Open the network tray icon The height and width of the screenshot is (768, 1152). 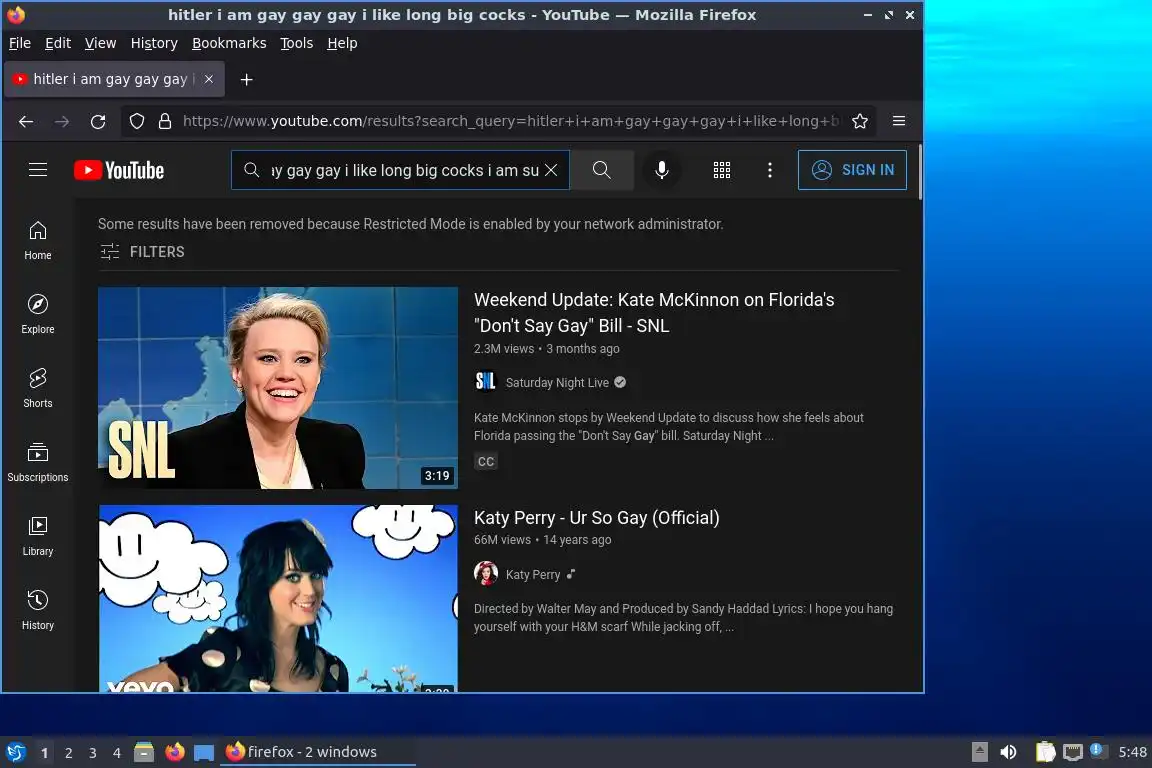click(x=1073, y=752)
